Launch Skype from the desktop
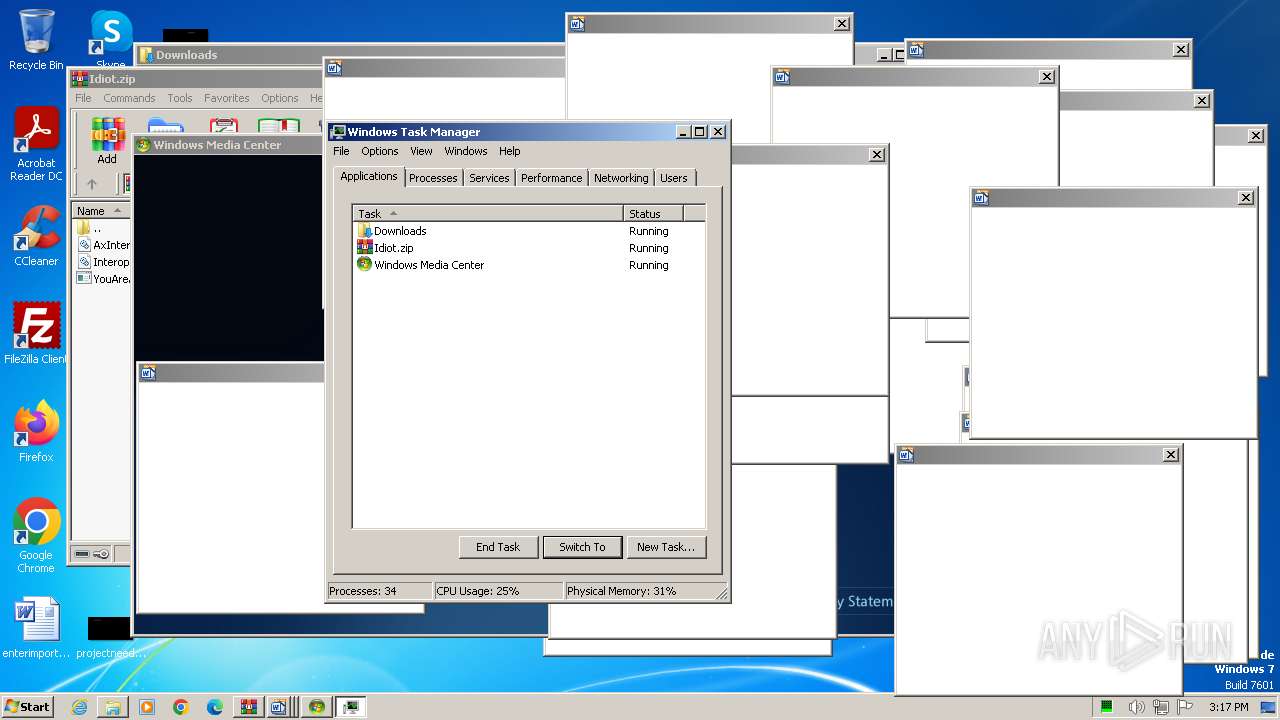 (x=111, y=40)
